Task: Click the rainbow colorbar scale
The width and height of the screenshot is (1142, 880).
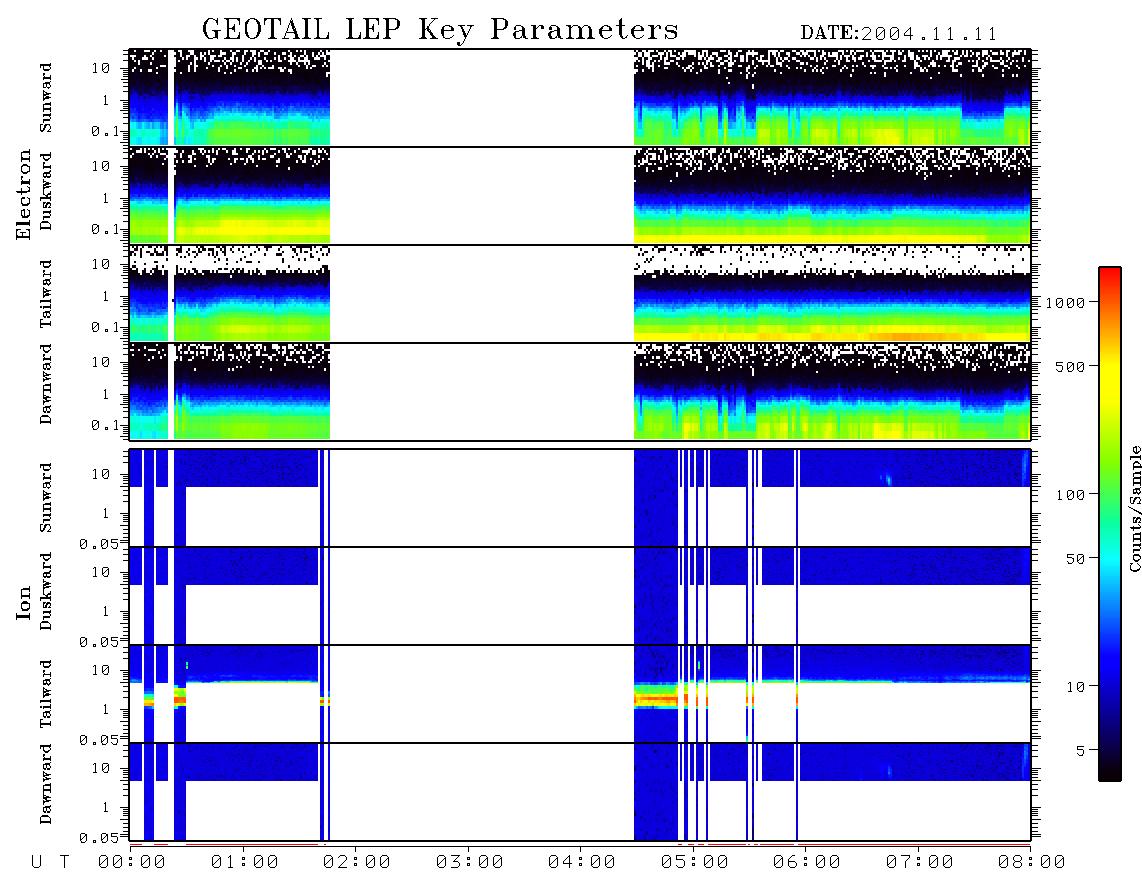Action: pyautogui.click(x=1109, y=524)
